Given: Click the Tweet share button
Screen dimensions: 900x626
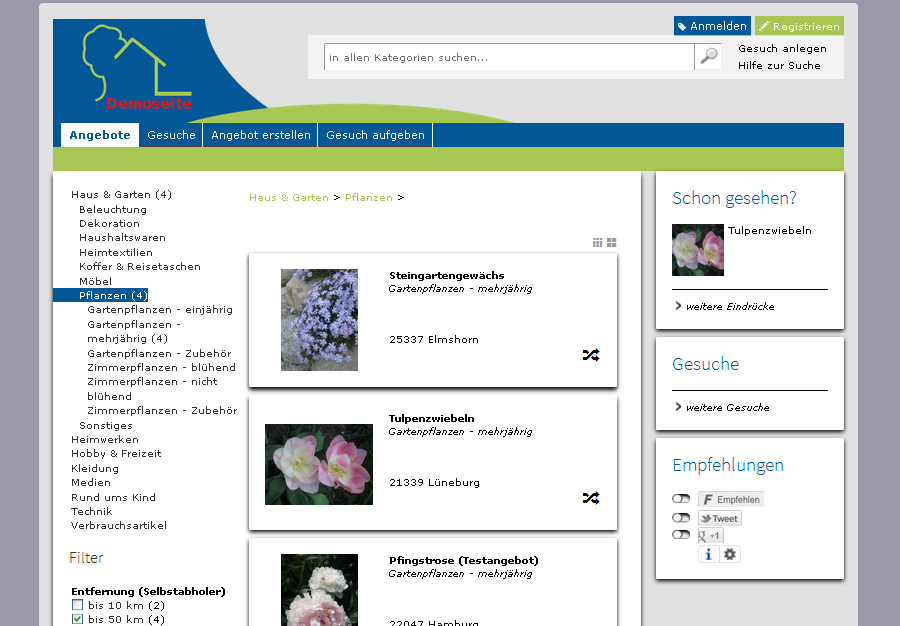Looking at the screenshot, I should [720, 518].
